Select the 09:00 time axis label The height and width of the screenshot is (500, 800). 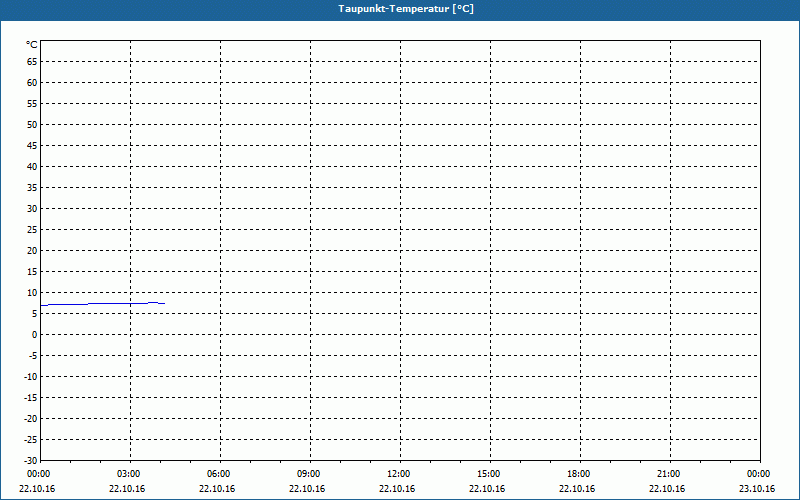coord(308,474)
